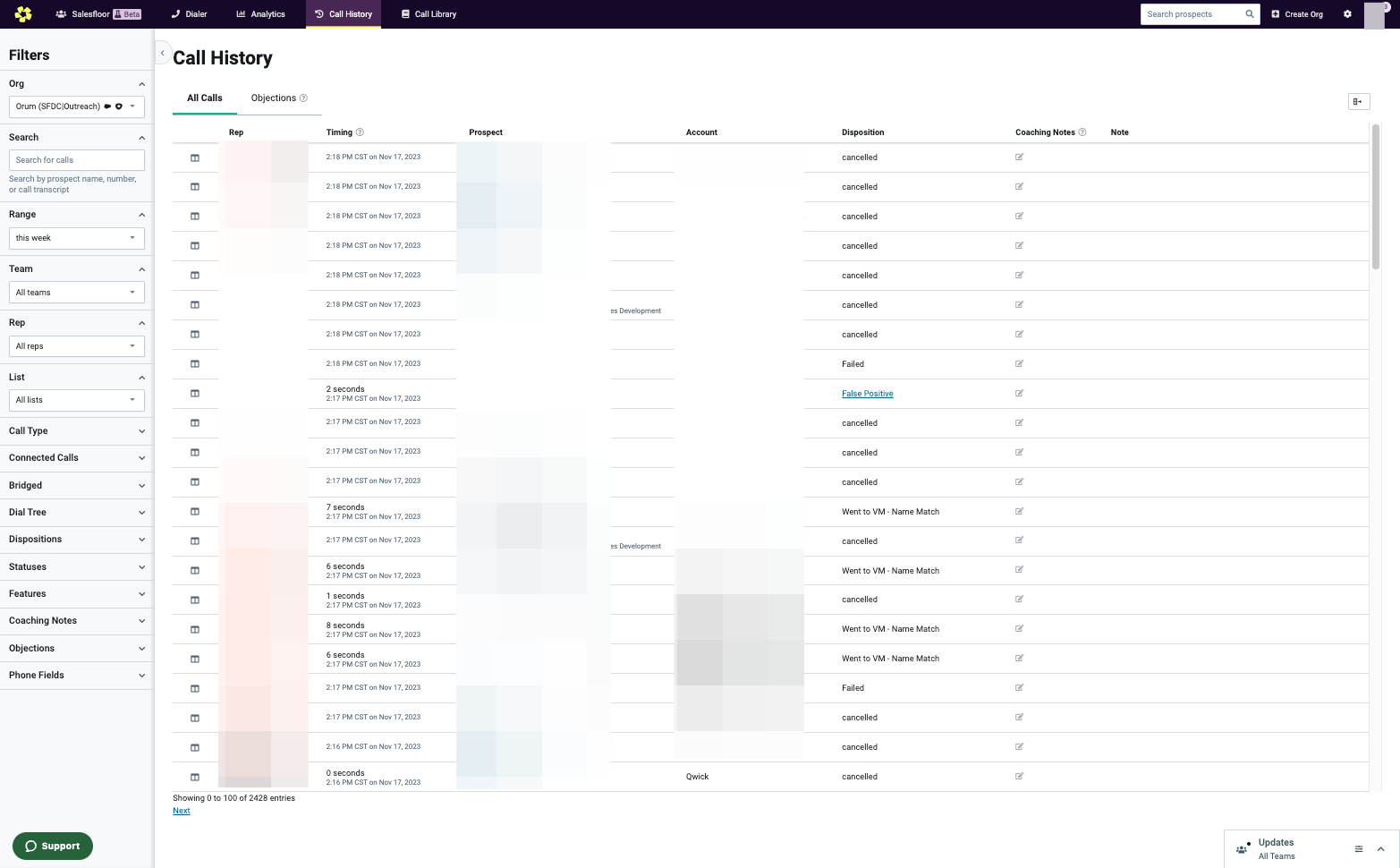Expand the Dial Tree filter section

[x=77, y=513]
